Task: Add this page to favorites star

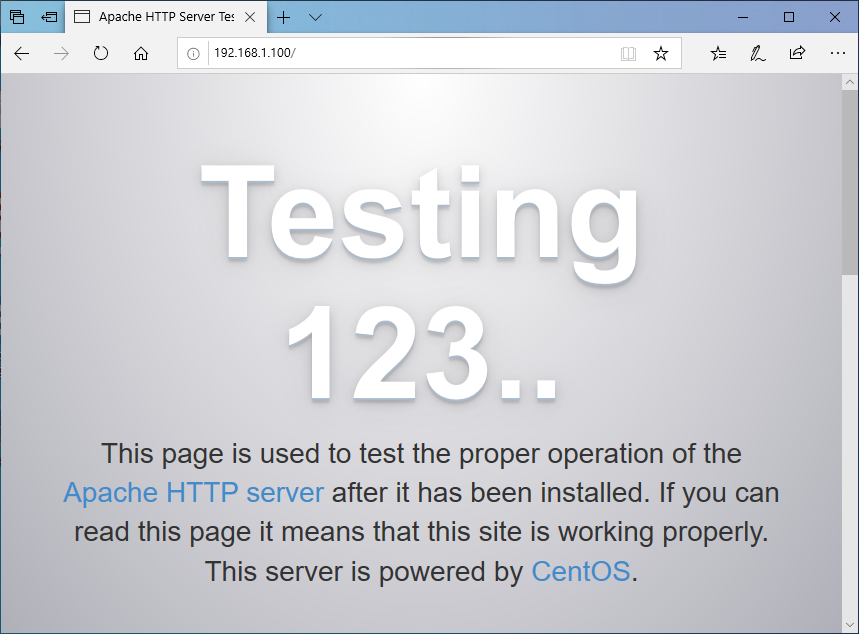Action: 661,53
